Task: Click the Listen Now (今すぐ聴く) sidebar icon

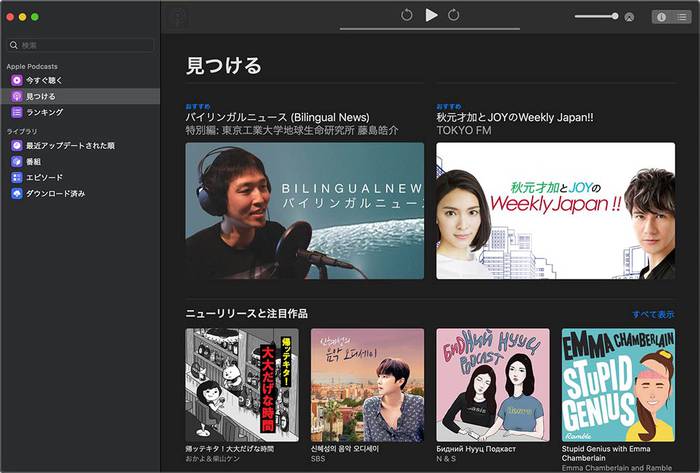Action: 17,80
